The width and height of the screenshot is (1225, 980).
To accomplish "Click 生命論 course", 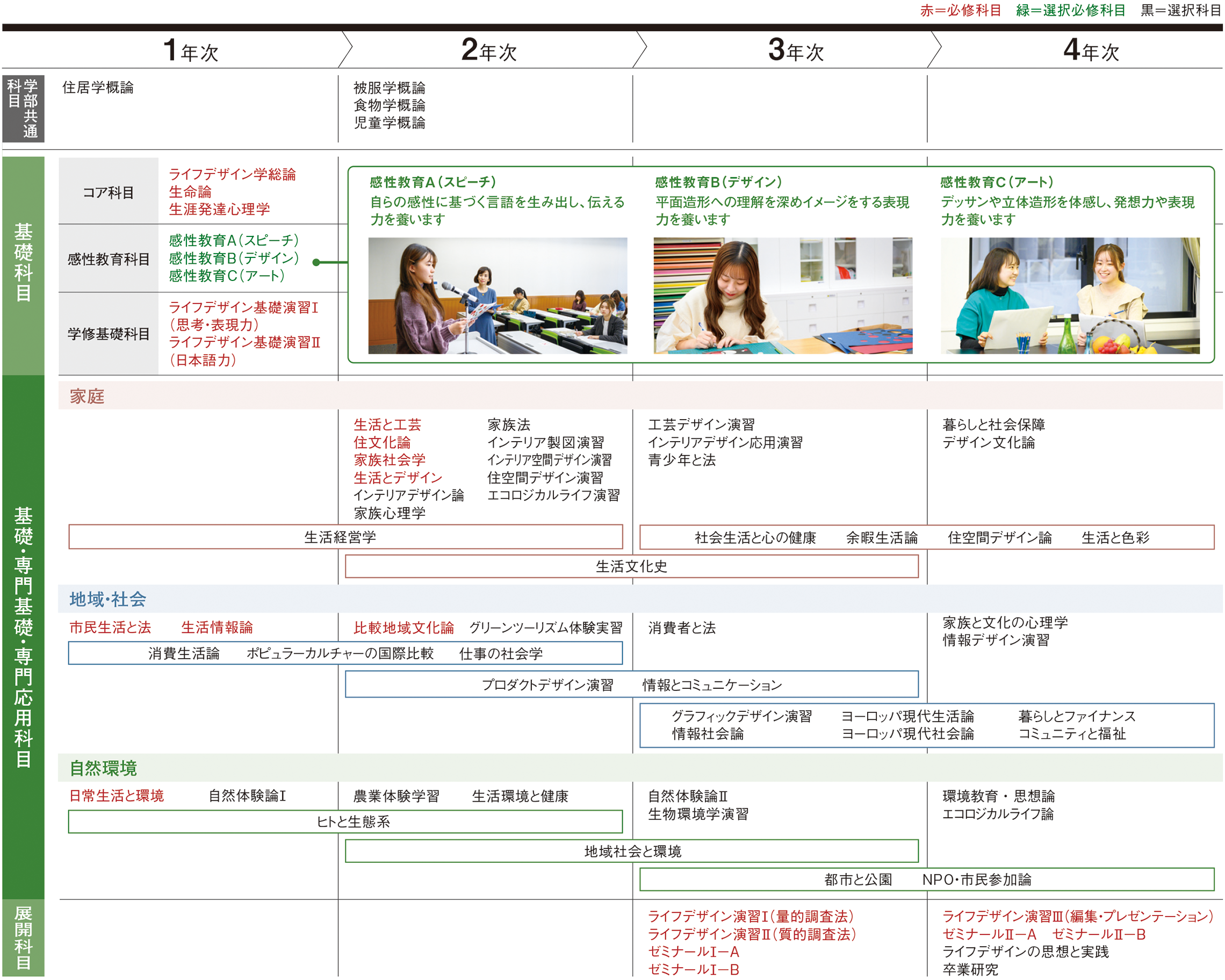I will pos(190,192).
